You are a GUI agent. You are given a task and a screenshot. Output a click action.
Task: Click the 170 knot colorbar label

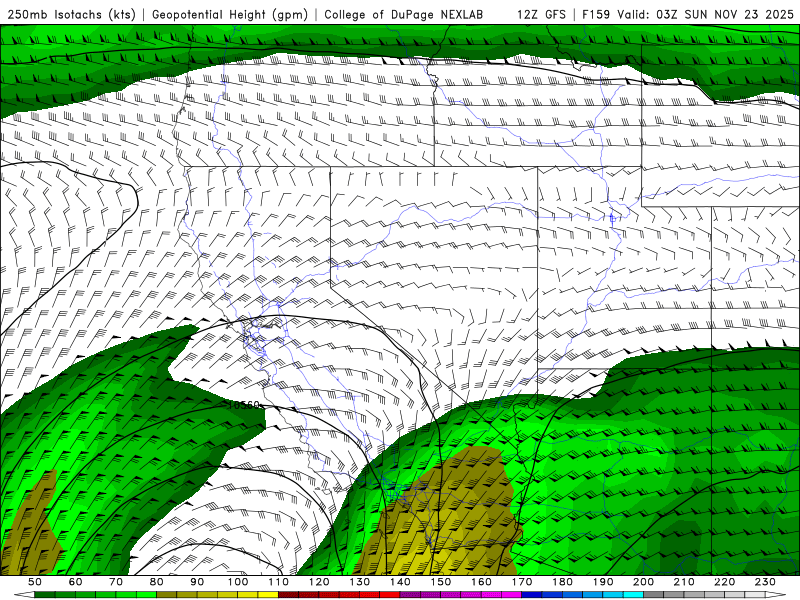point(522,582)
